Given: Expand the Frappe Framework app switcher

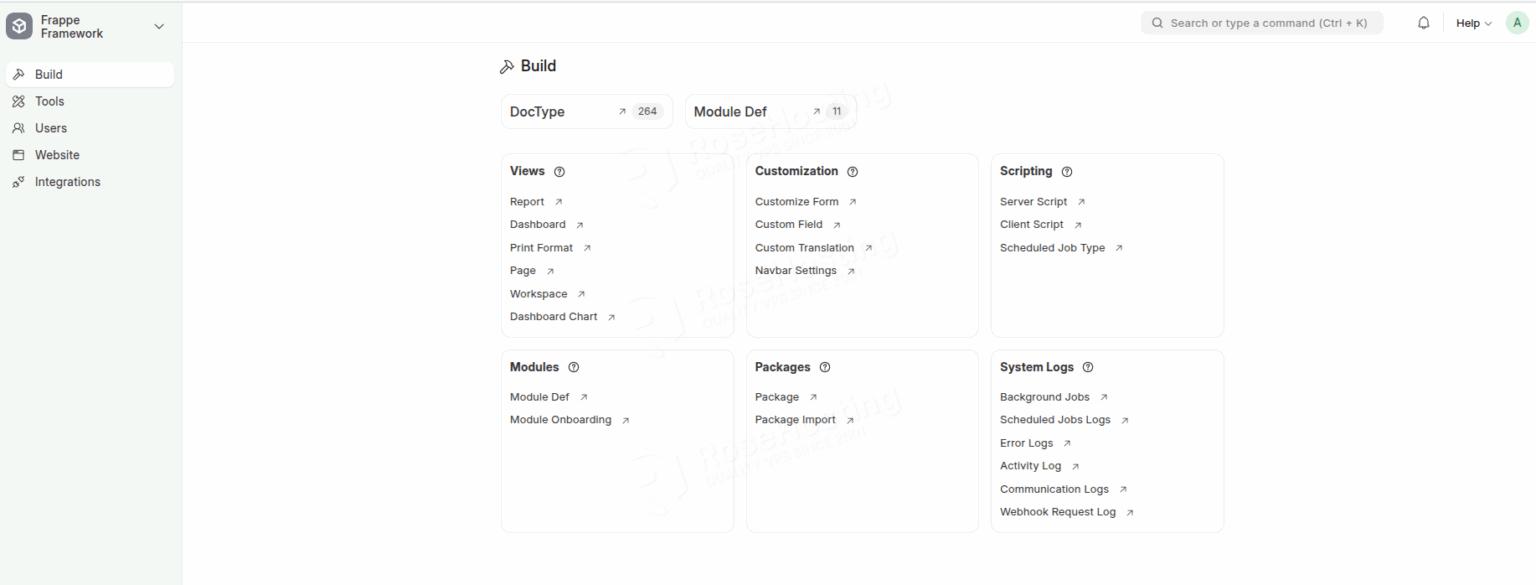Looking at the screenshot, I should (x=158, y=27).
